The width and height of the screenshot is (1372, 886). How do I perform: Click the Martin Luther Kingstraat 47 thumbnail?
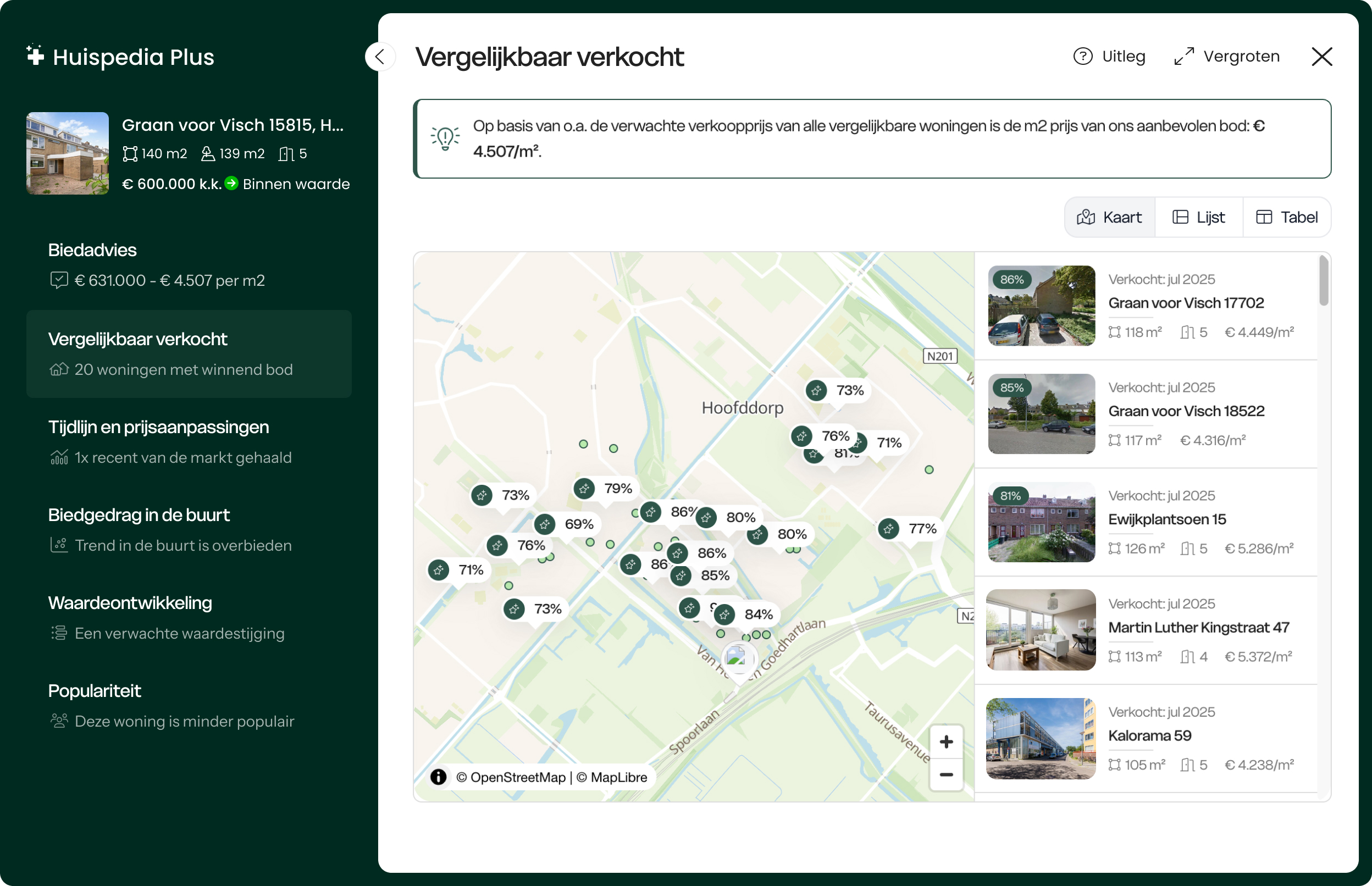click(x=1041, y=630)
